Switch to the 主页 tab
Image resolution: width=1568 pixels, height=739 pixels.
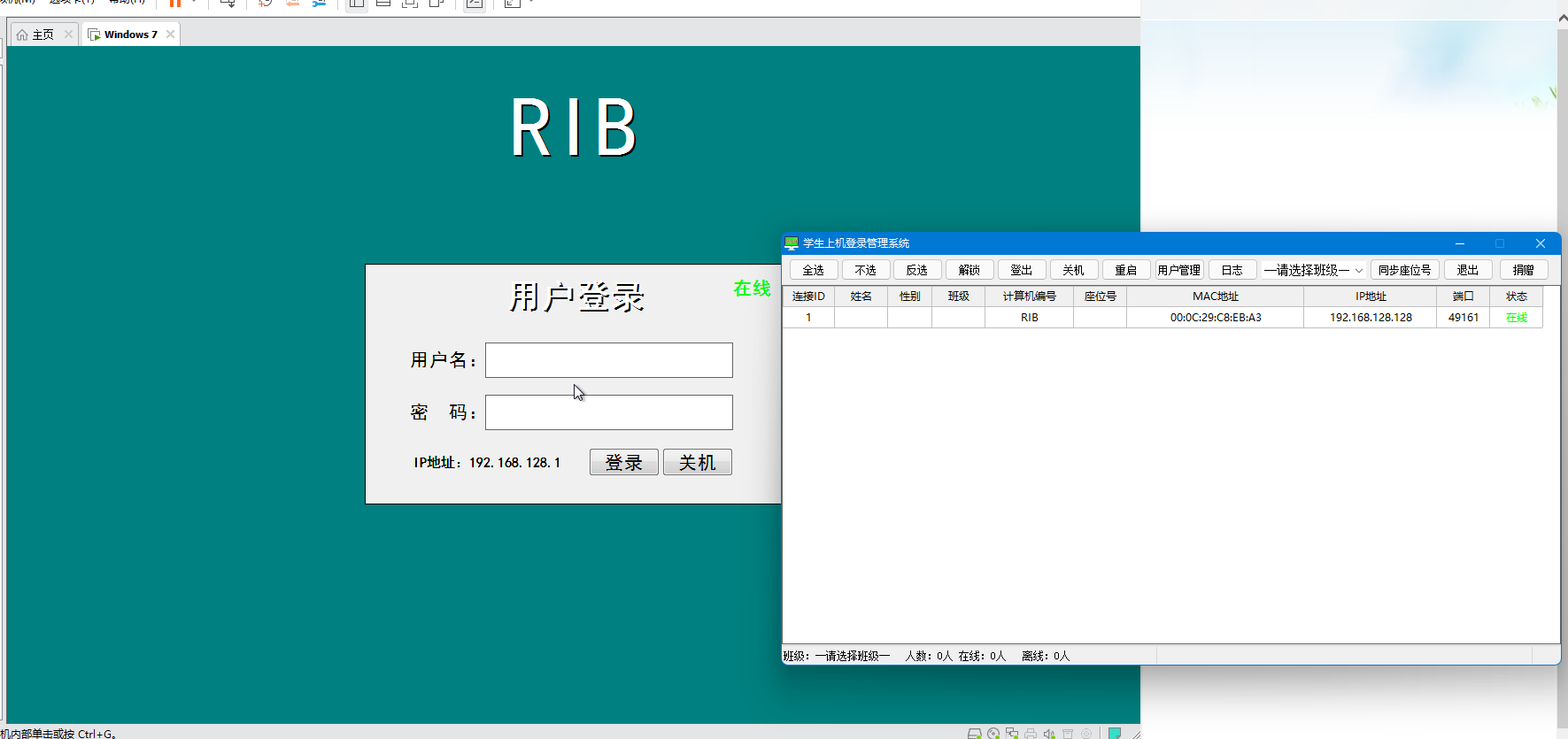pos(42,35)
